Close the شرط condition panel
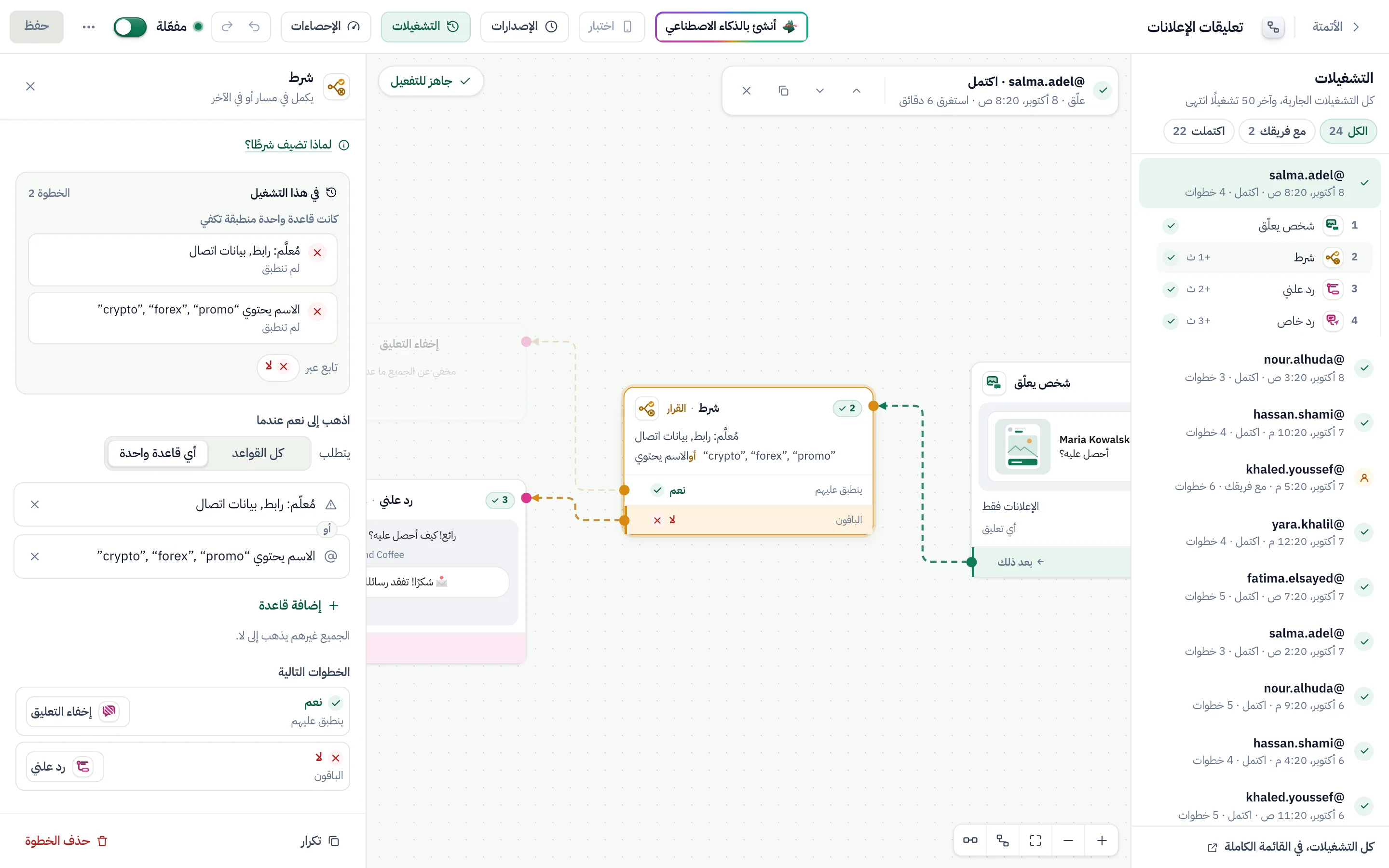Viewport: 1389px width, 868px height. [x=30, y=87]
